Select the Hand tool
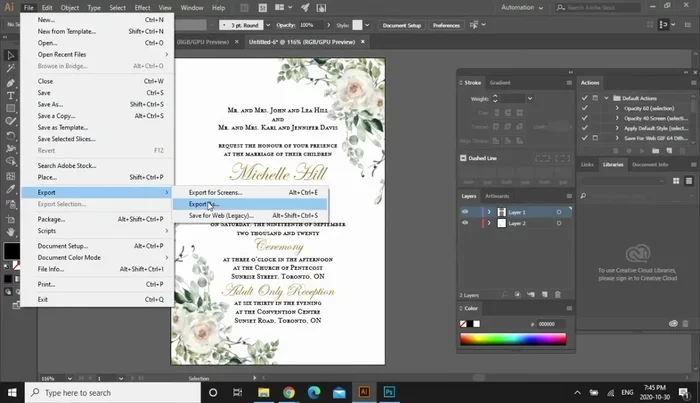 coord(10,232)
